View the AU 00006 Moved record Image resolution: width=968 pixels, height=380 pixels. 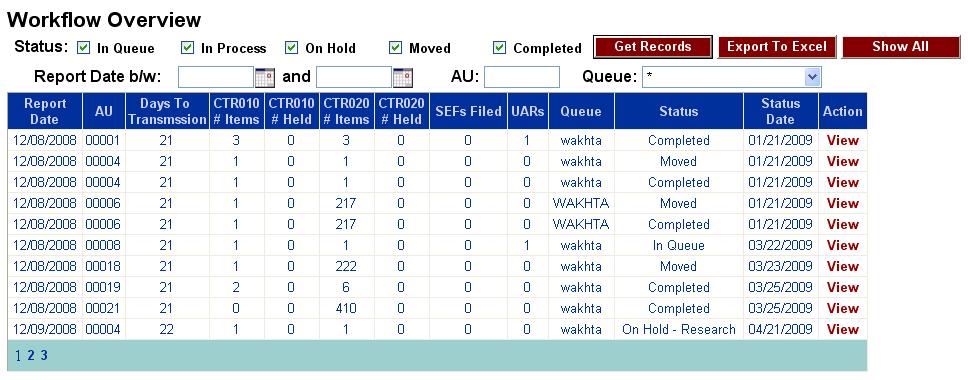pos(843,204)
